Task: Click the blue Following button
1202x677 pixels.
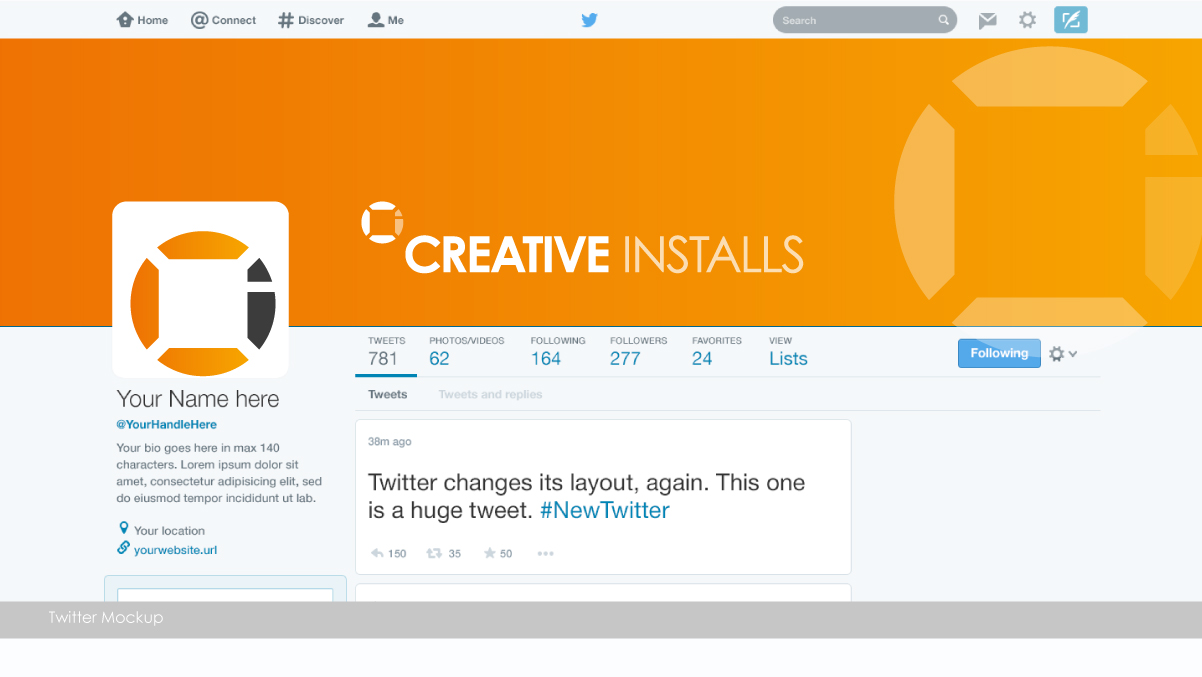Action: [999, 353]
